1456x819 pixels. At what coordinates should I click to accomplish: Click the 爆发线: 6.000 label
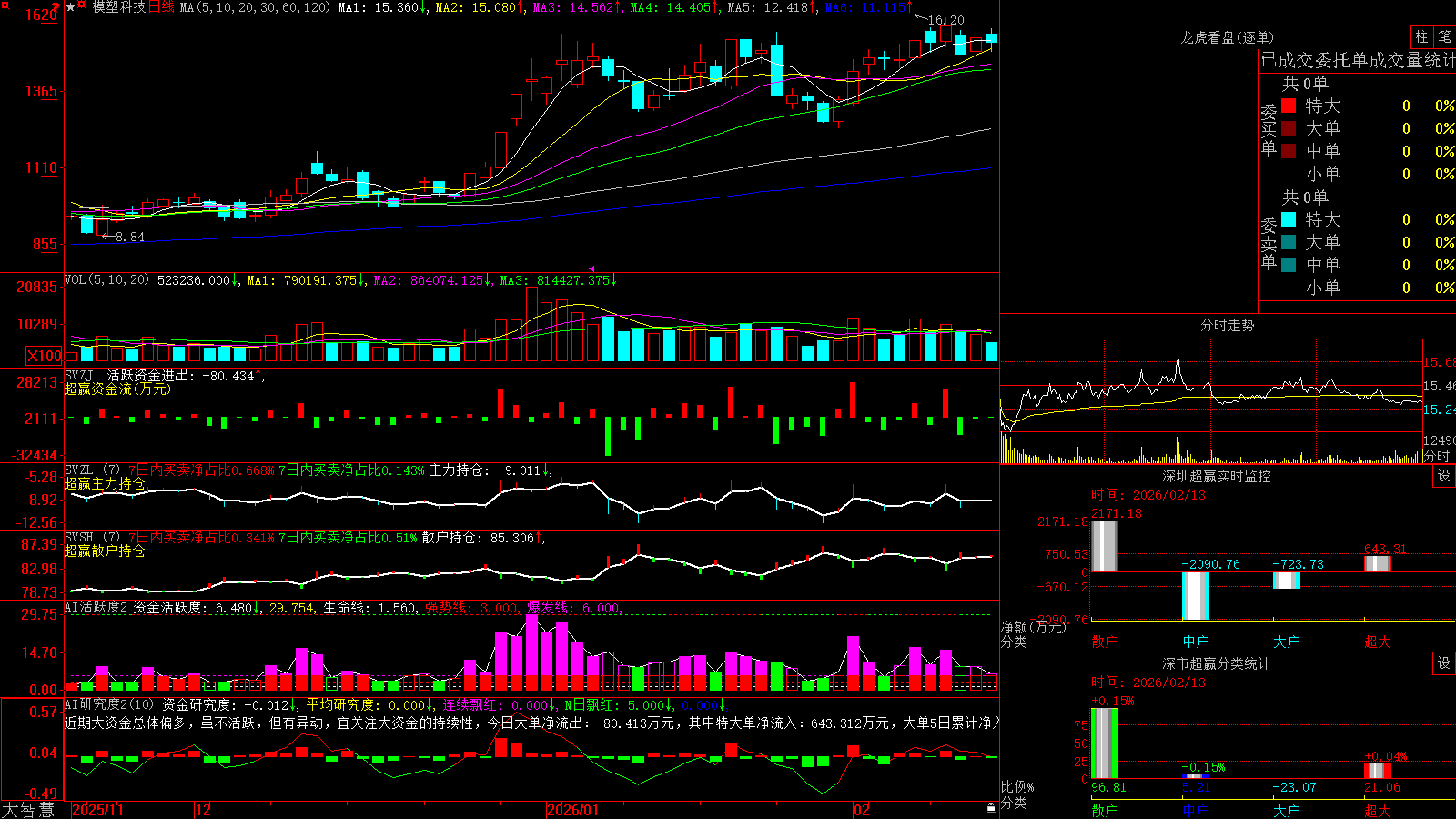point(574,607)
